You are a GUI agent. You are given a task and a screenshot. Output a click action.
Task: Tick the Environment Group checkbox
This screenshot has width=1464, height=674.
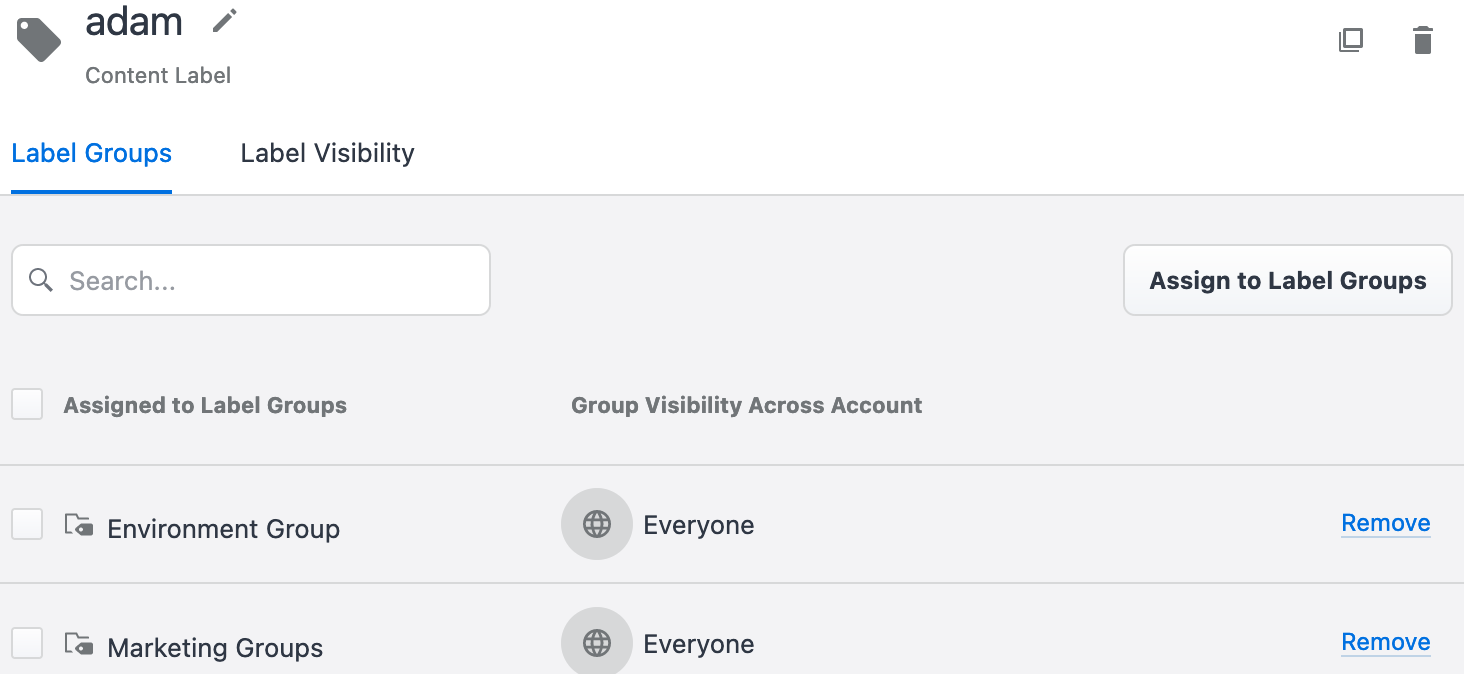(27, 524)
